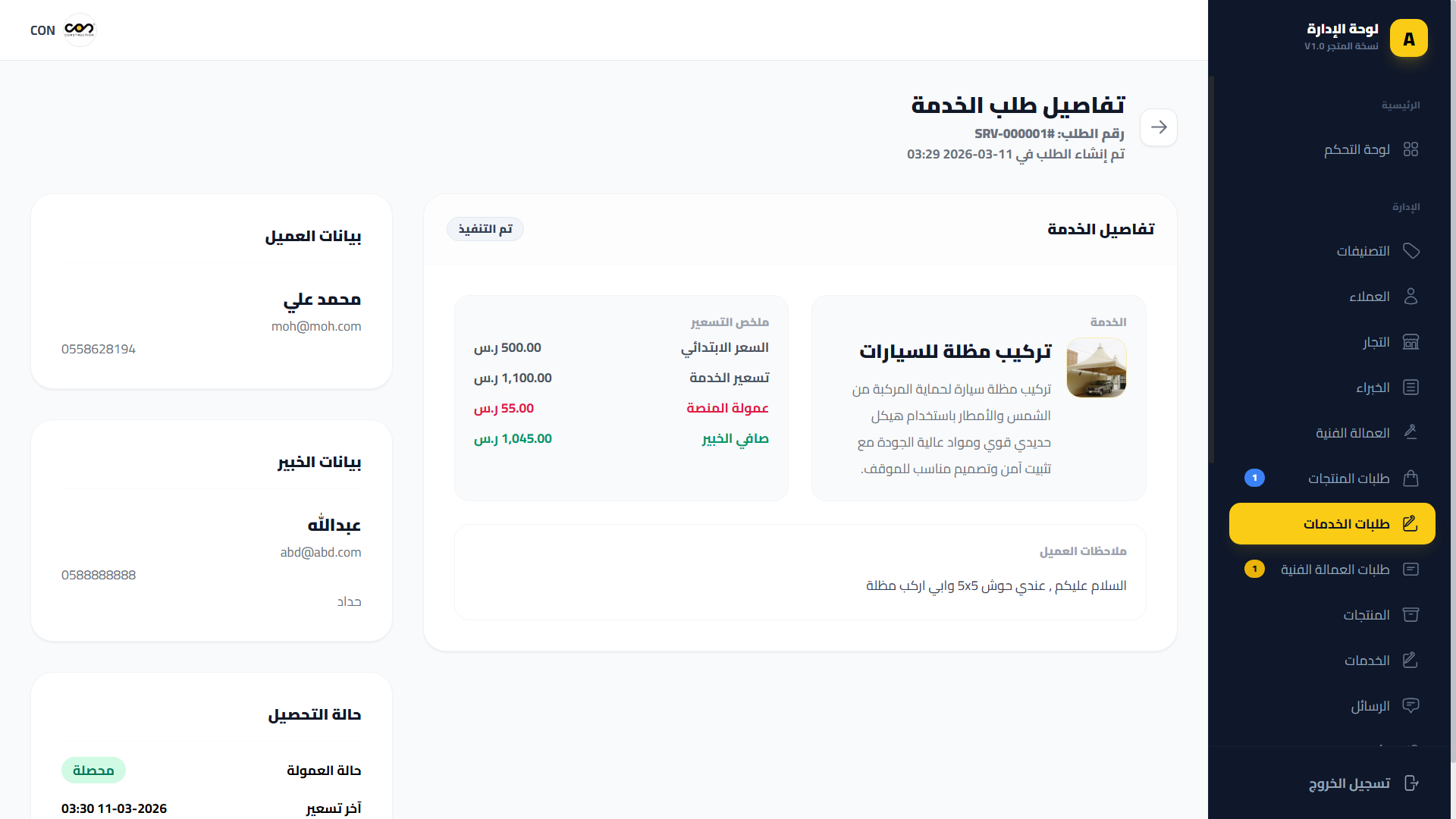Click the products box icon
Image resolution: width=1456 pixels, height=819 pixels.
tap(1410, 615)
